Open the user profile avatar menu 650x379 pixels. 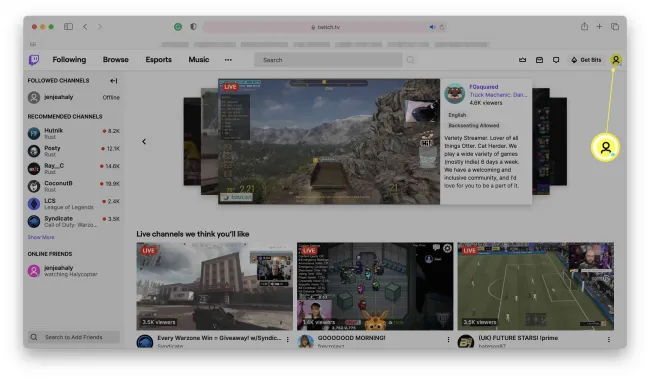(x=616, y=60)
